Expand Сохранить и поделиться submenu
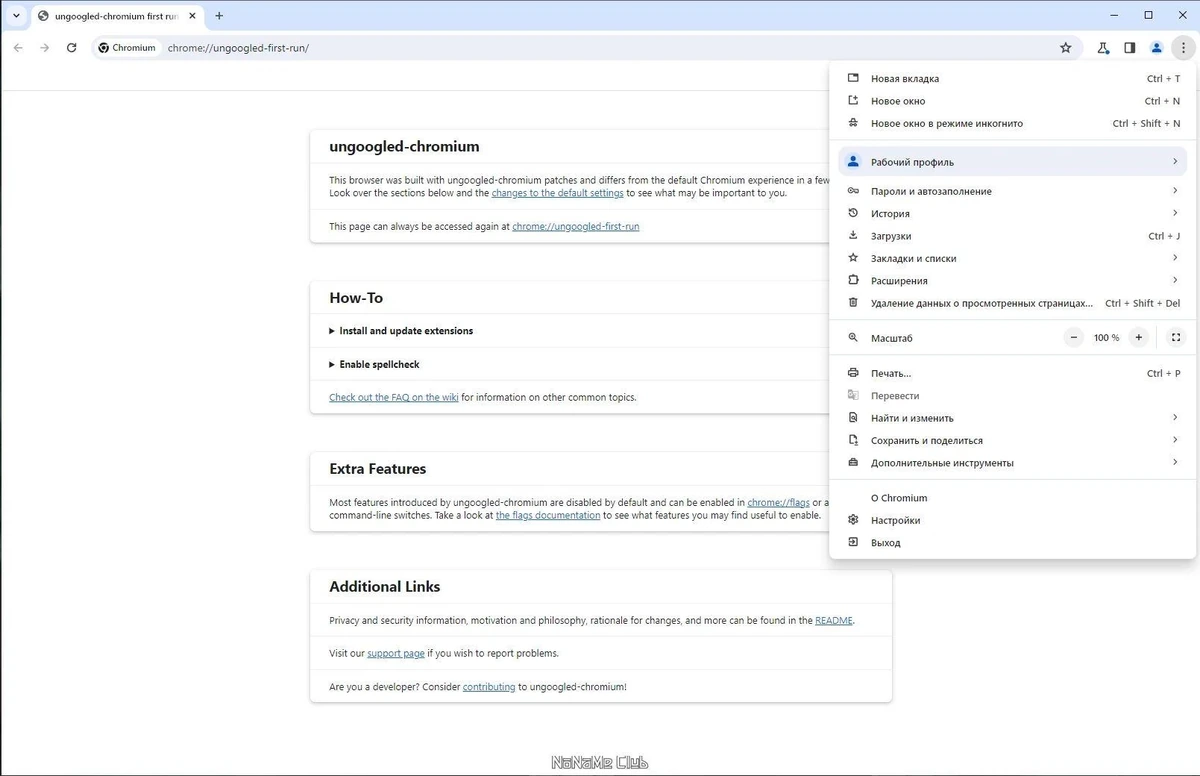 1012,440
